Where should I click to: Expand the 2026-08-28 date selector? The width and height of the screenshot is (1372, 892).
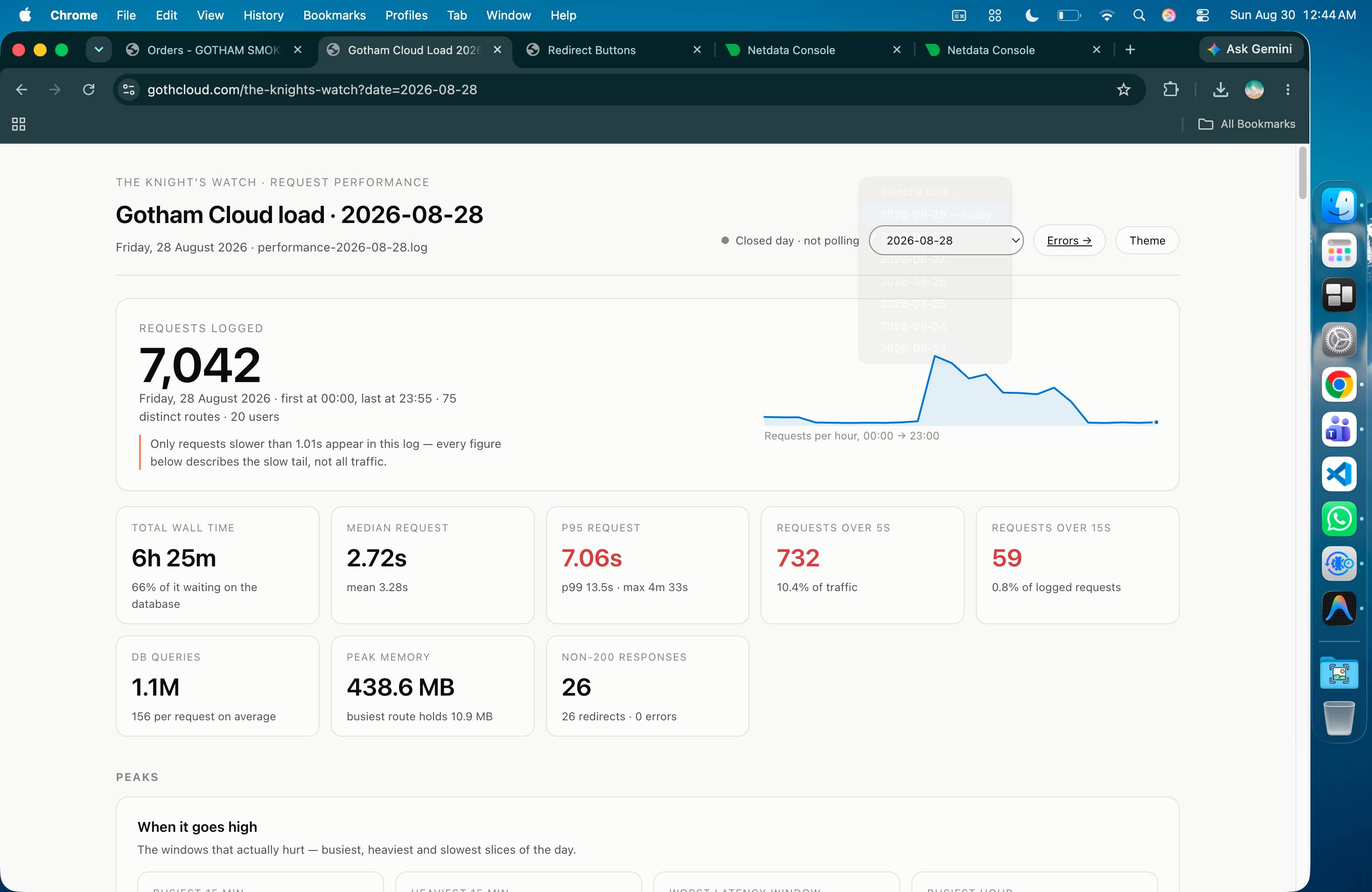point(946,240)
